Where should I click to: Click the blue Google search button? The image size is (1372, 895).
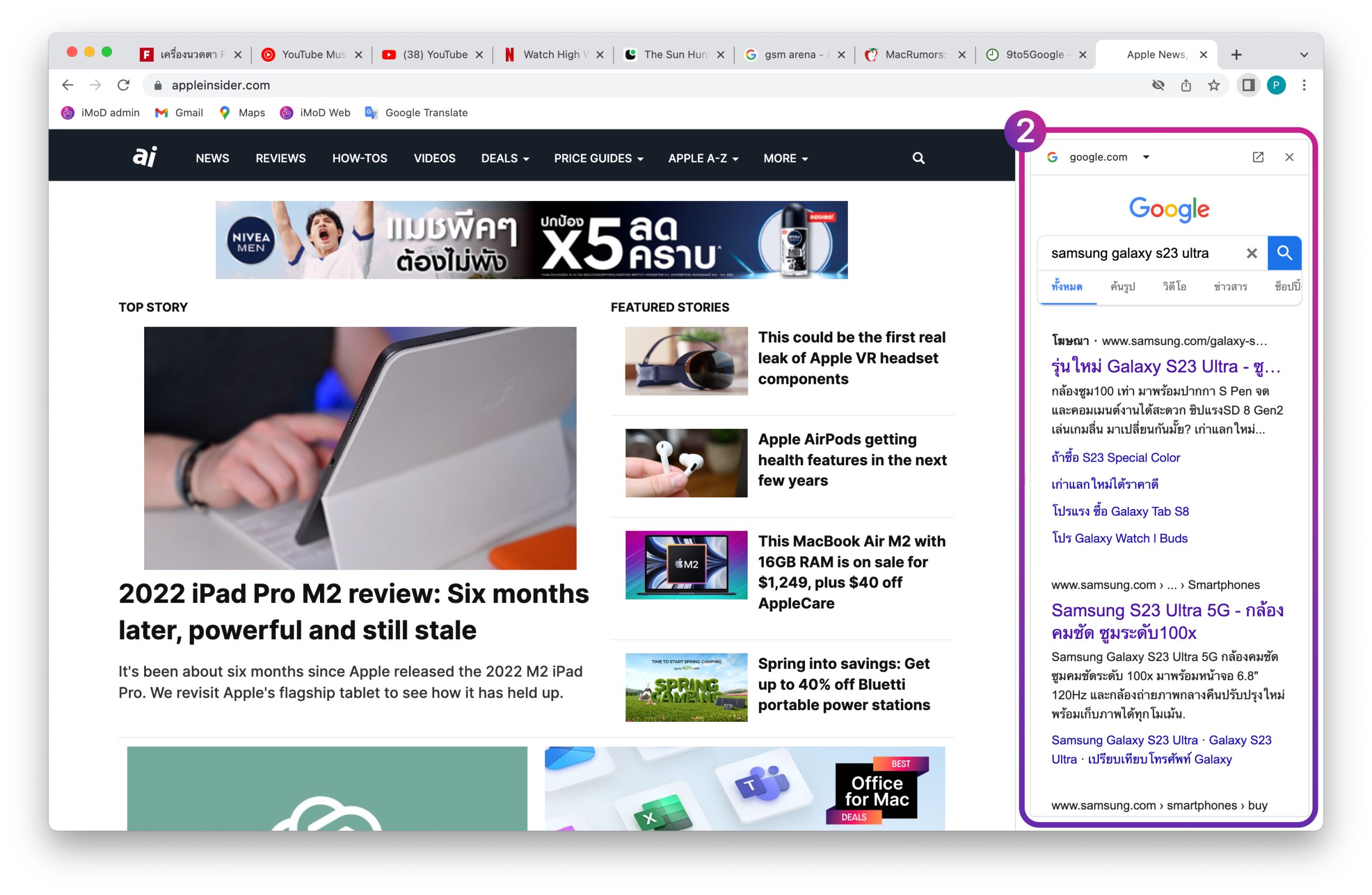coord(1284,253)
